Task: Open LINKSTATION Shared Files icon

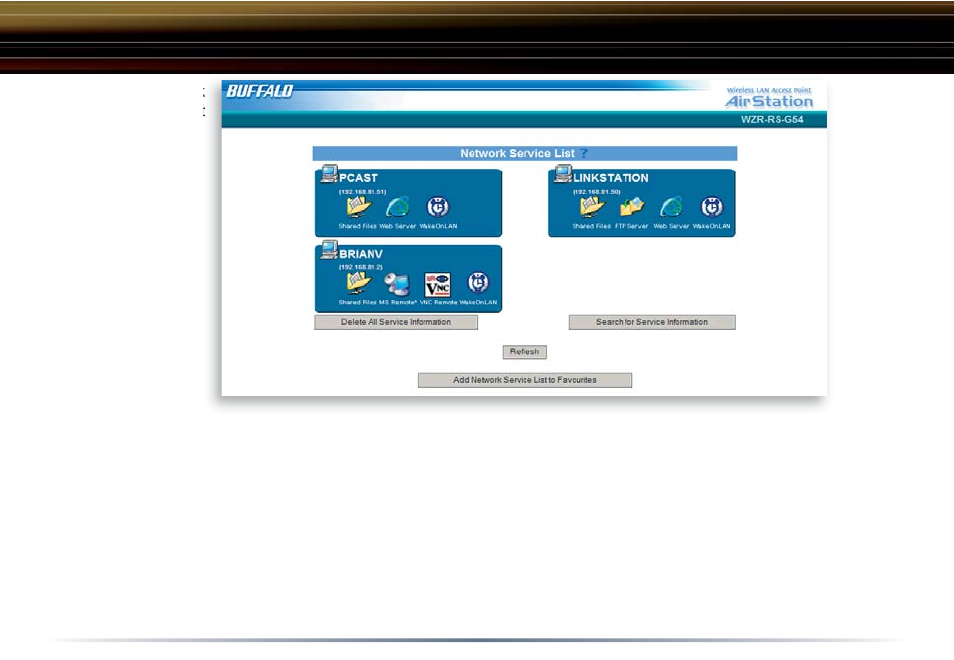Action: (591, 207)
